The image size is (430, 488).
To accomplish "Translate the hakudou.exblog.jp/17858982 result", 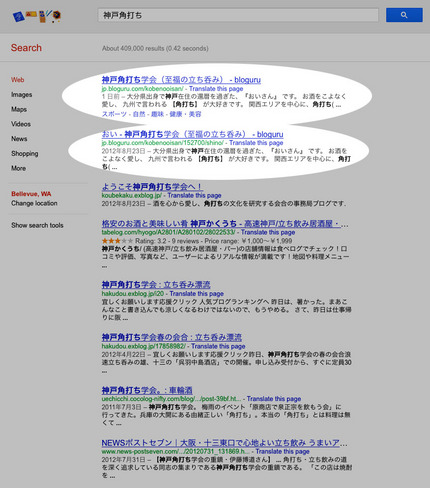I will point(218,346).
